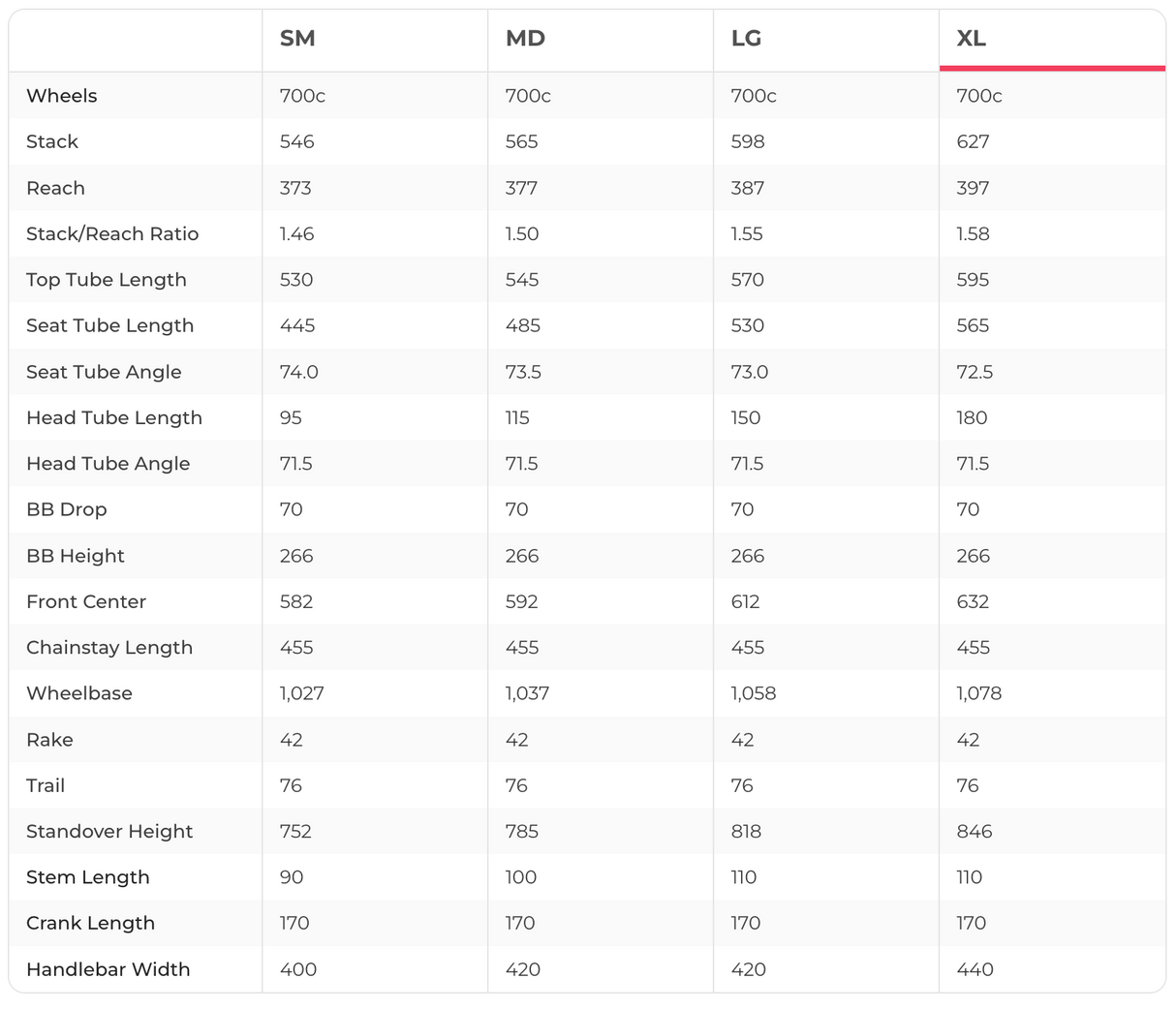Click the Stack/Reach Ratio row label
Viewport: 1176px width, 1009px height.
point(112,233)
